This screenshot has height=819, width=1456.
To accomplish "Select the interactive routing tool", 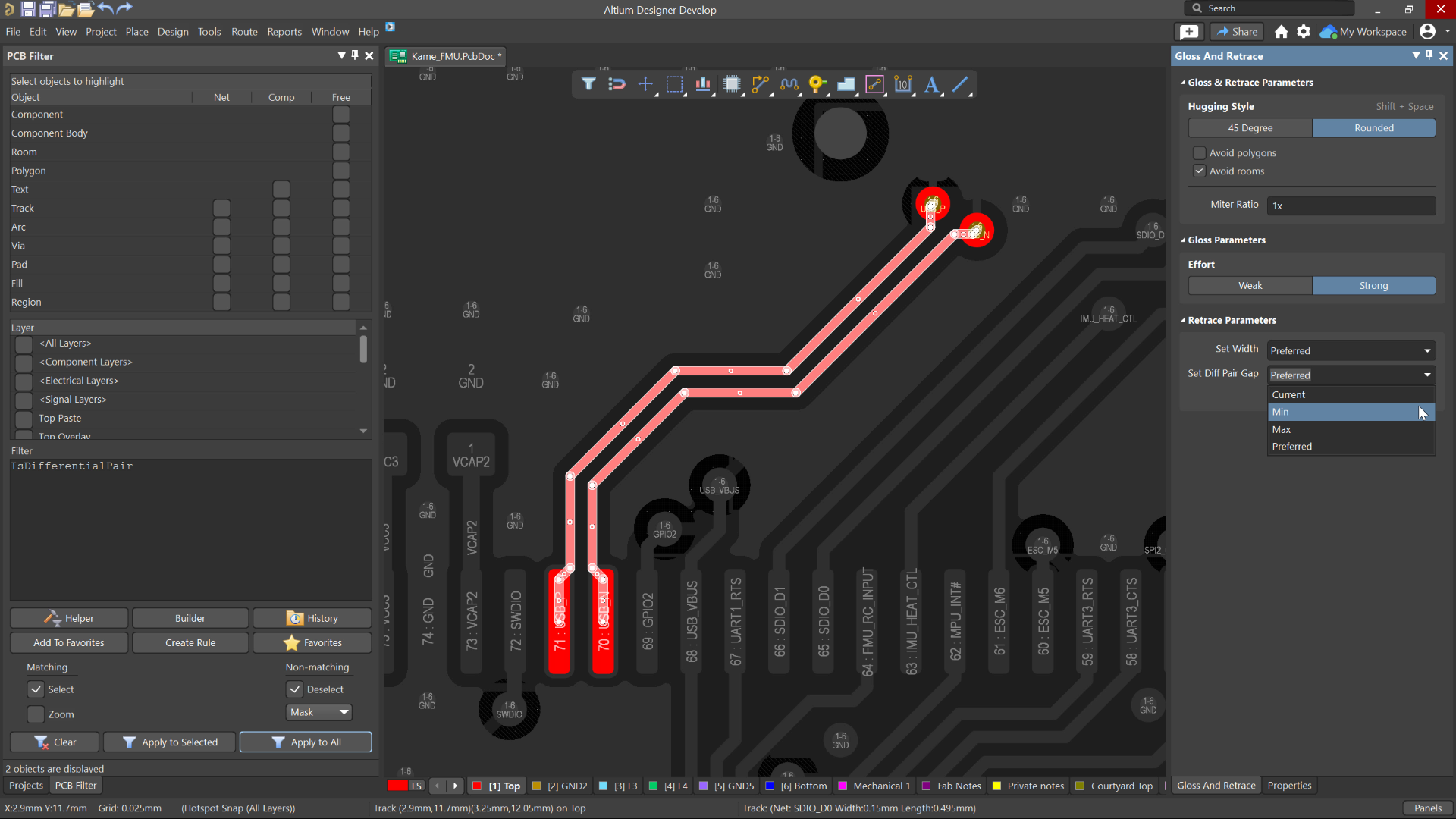I will click(760, 84).
